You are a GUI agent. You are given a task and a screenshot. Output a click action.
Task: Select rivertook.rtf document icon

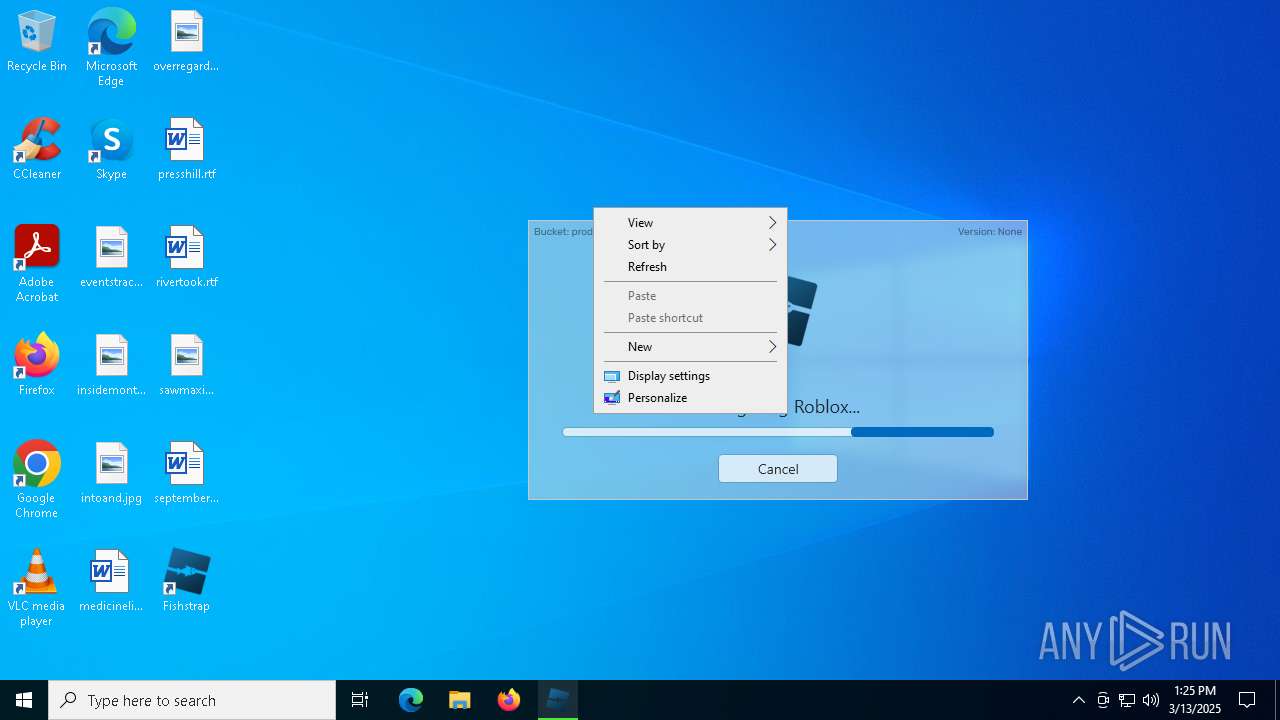[186, 258]
